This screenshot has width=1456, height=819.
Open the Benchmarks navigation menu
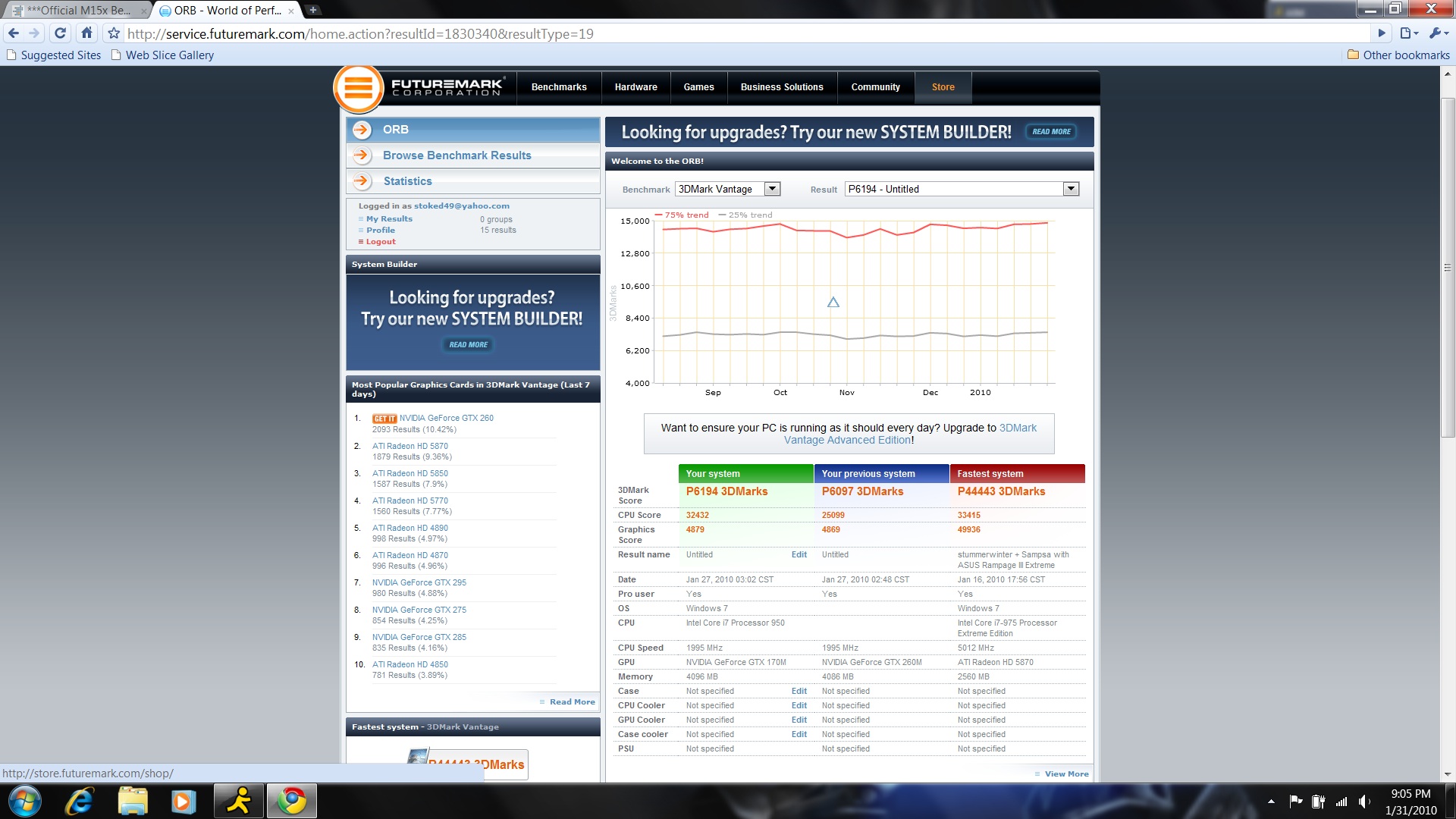[x=559, y=87]
